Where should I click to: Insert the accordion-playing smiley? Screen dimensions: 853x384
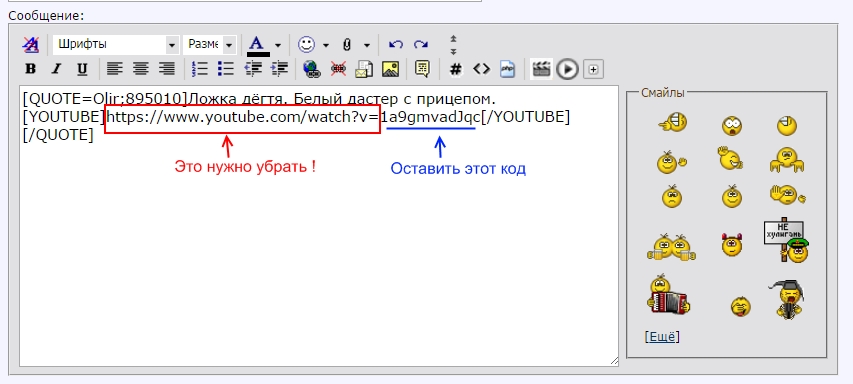point(668,294)
